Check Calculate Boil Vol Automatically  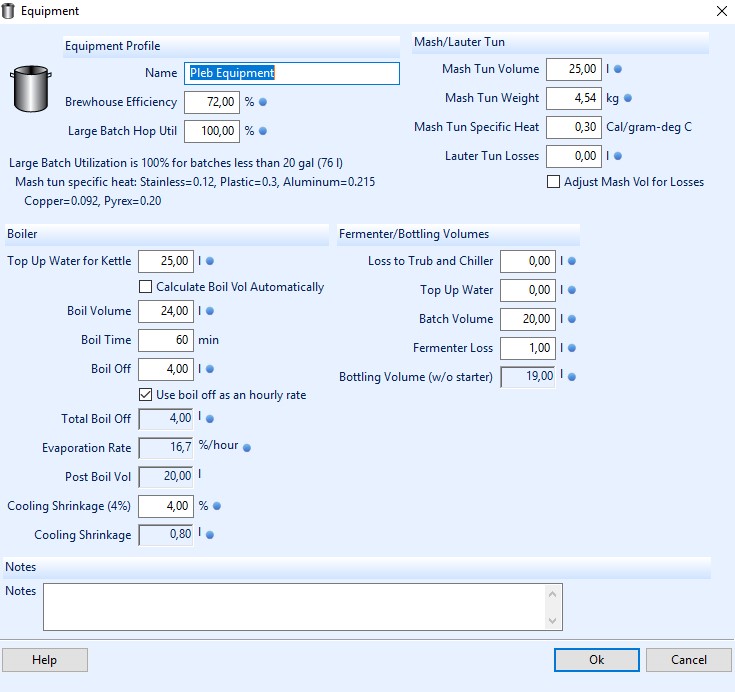(x=145, y=286)
